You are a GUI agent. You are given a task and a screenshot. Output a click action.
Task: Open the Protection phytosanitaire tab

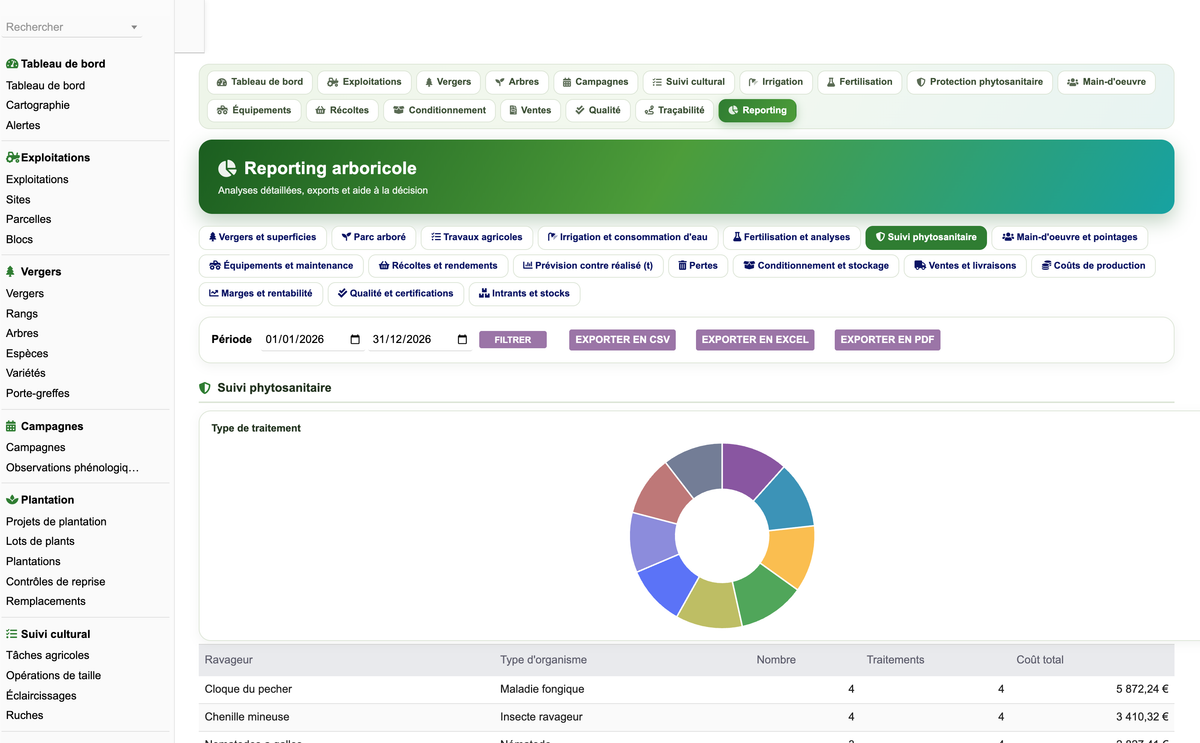click(x=980, y=82)
